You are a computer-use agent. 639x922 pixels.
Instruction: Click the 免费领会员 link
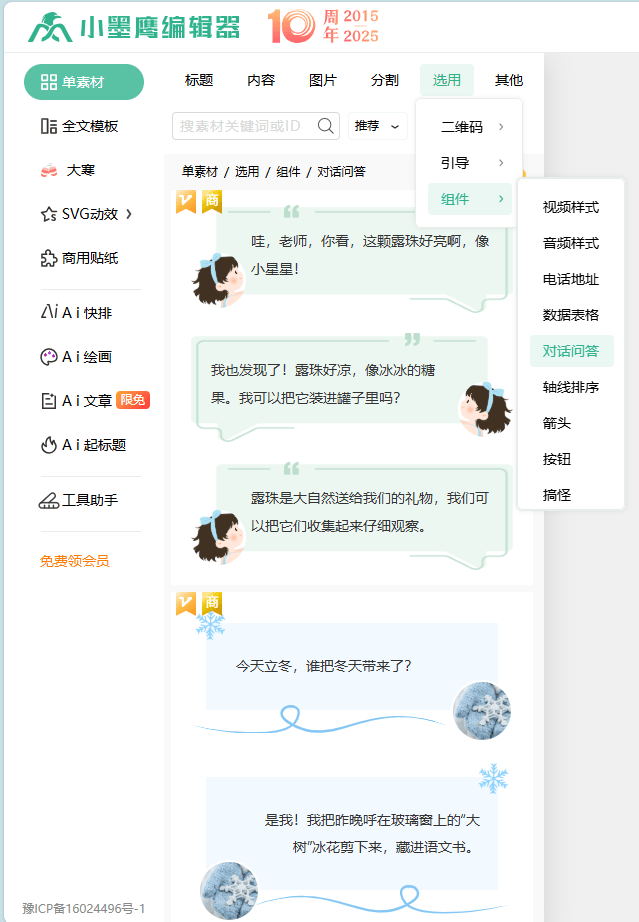(75, 561)
